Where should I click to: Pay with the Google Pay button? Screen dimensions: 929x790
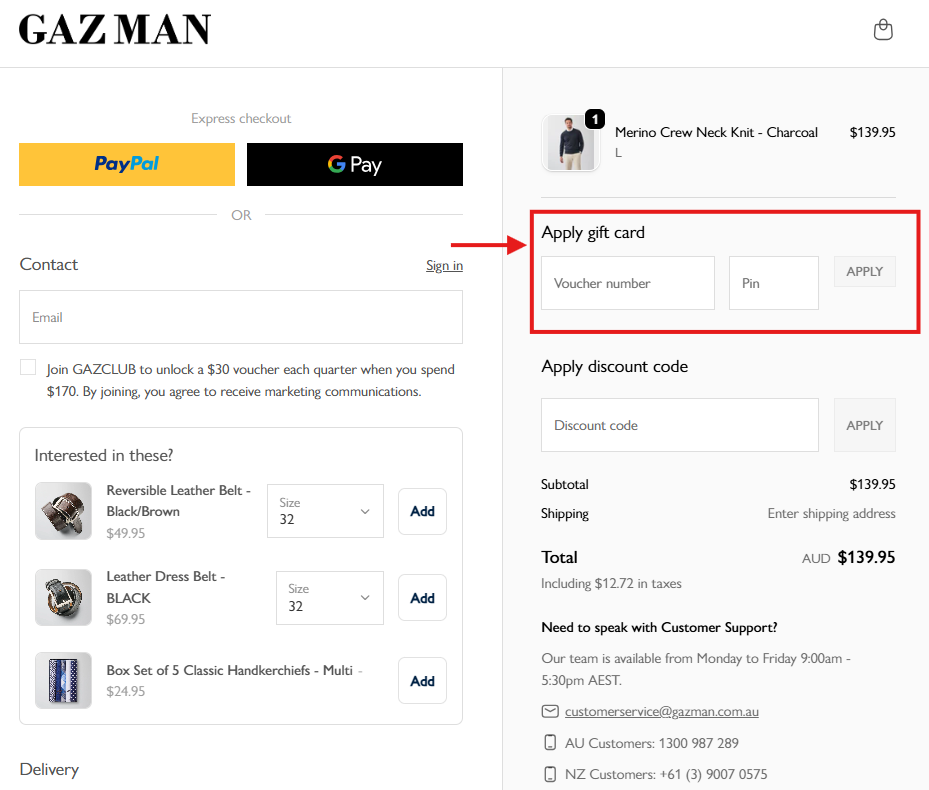355,164
